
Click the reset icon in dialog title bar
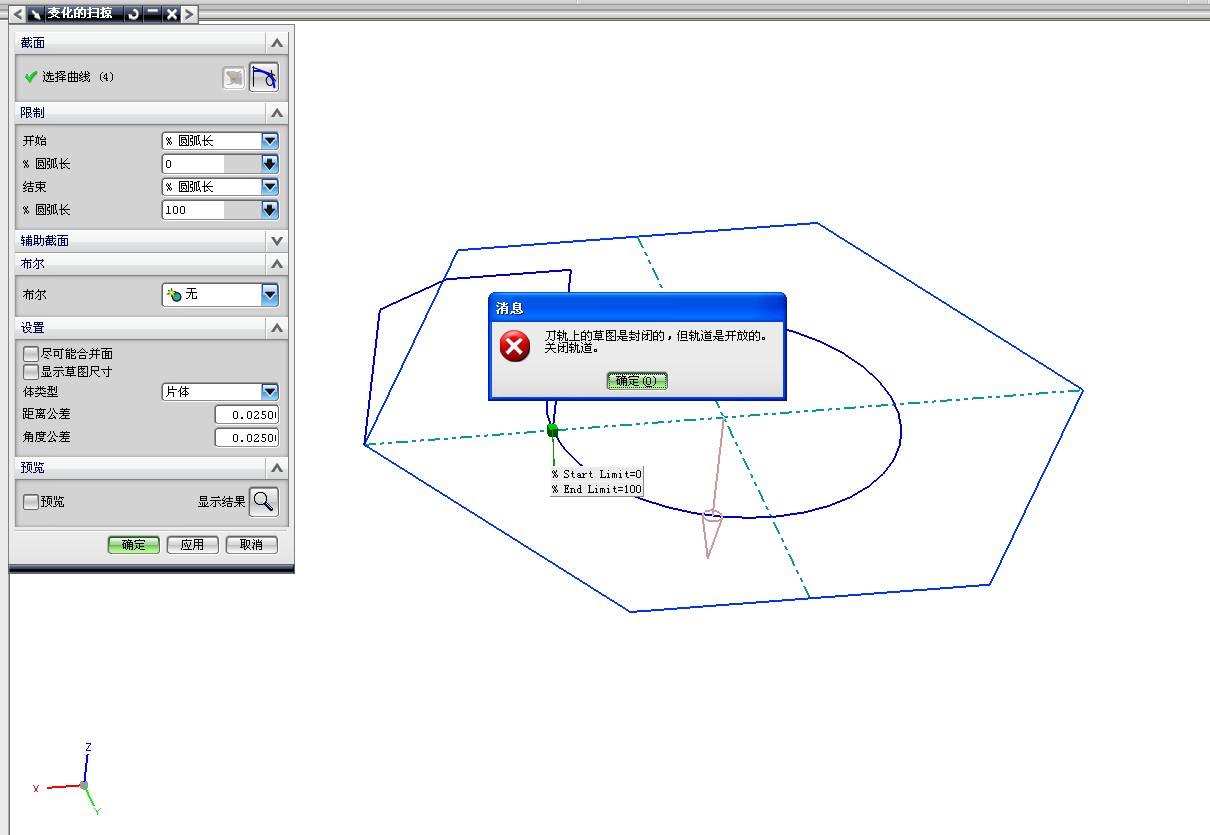(x=133, y=14)
